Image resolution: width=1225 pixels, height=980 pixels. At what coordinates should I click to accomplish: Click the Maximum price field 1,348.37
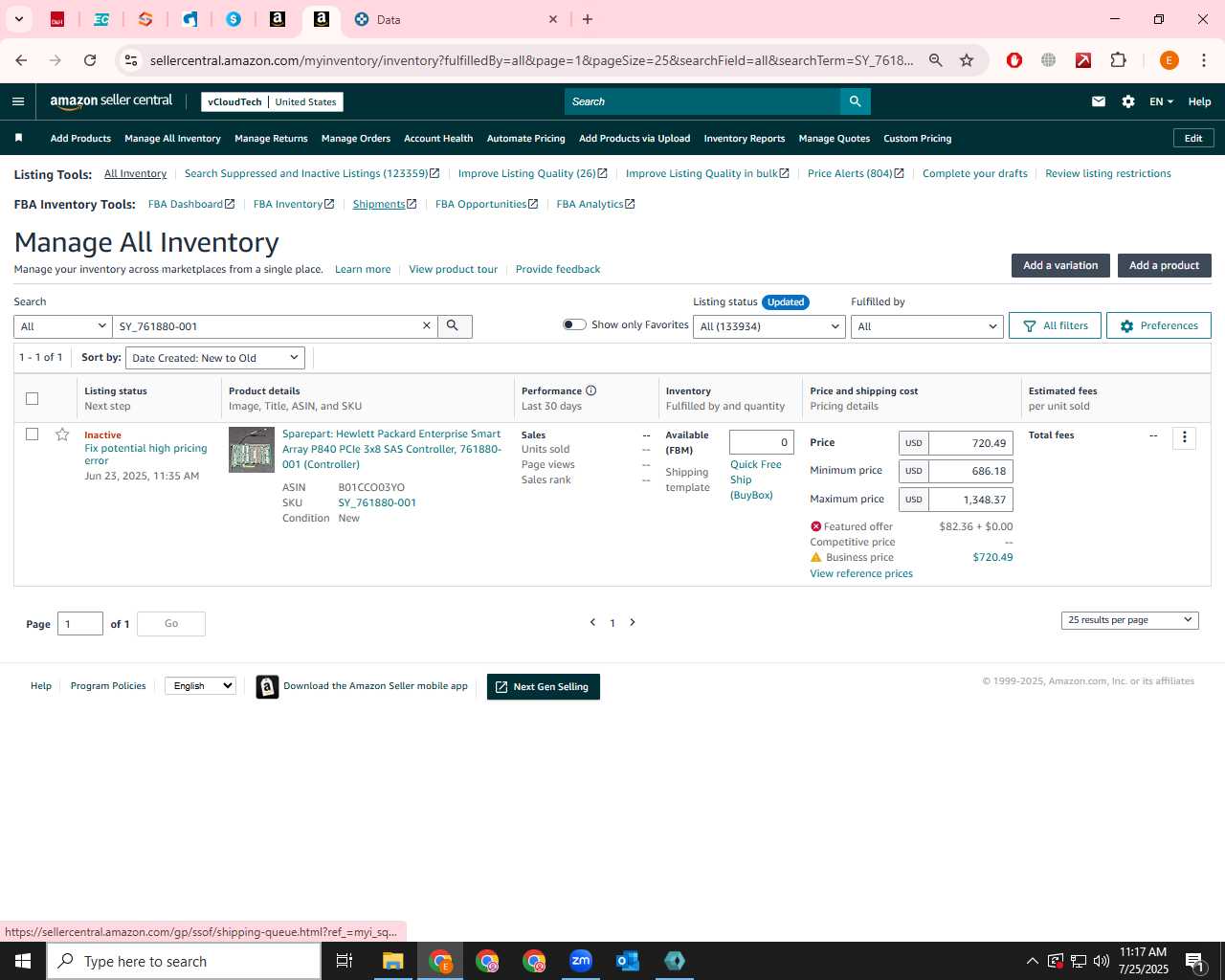pyautogui.click(x=970, y=500)
